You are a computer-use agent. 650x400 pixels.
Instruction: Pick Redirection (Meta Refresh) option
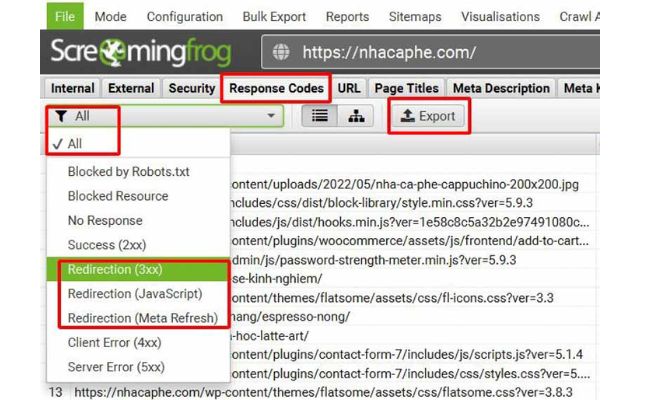[142, 318]
